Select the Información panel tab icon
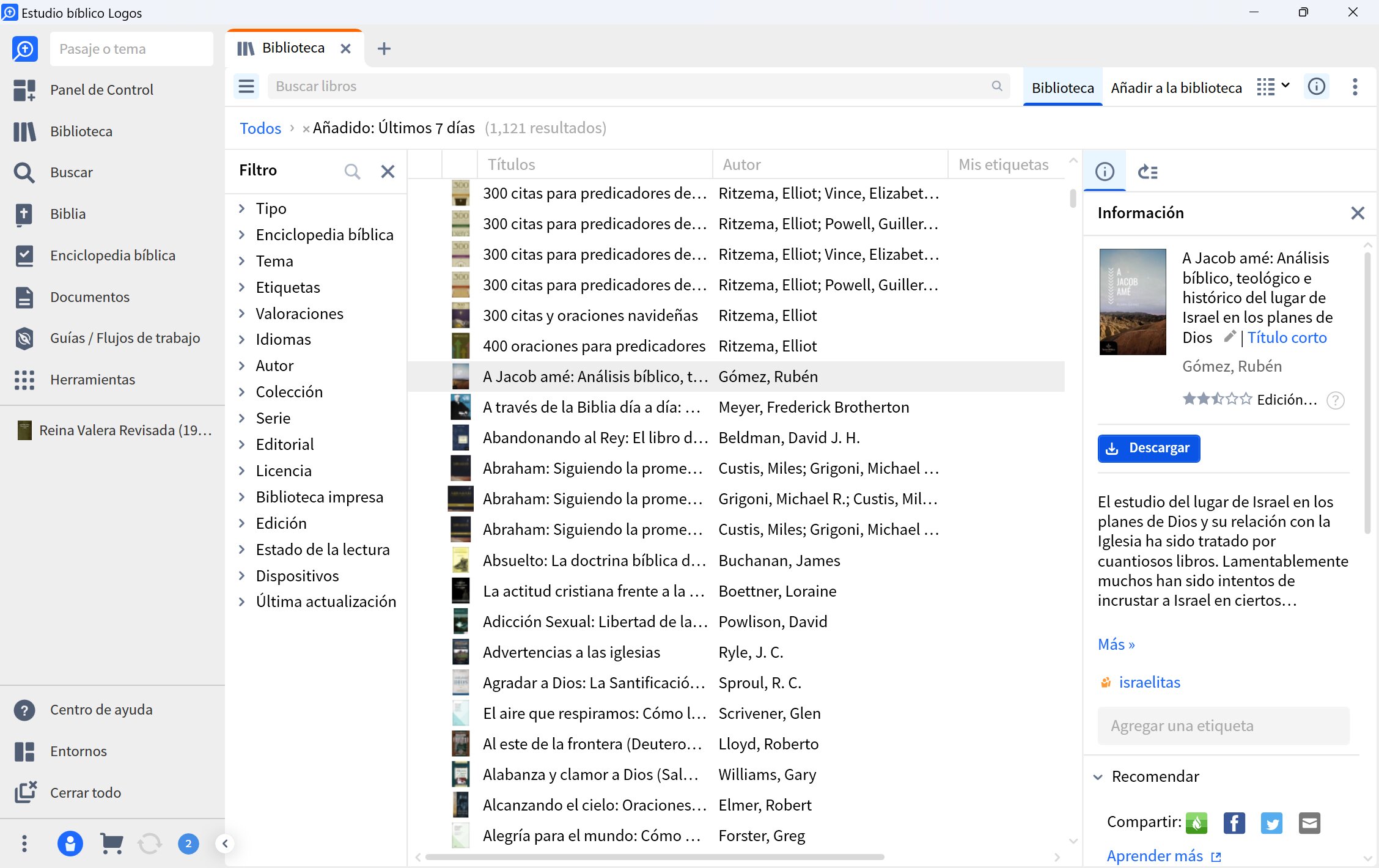This screenshot has height=868, width=1379. 1105,172
